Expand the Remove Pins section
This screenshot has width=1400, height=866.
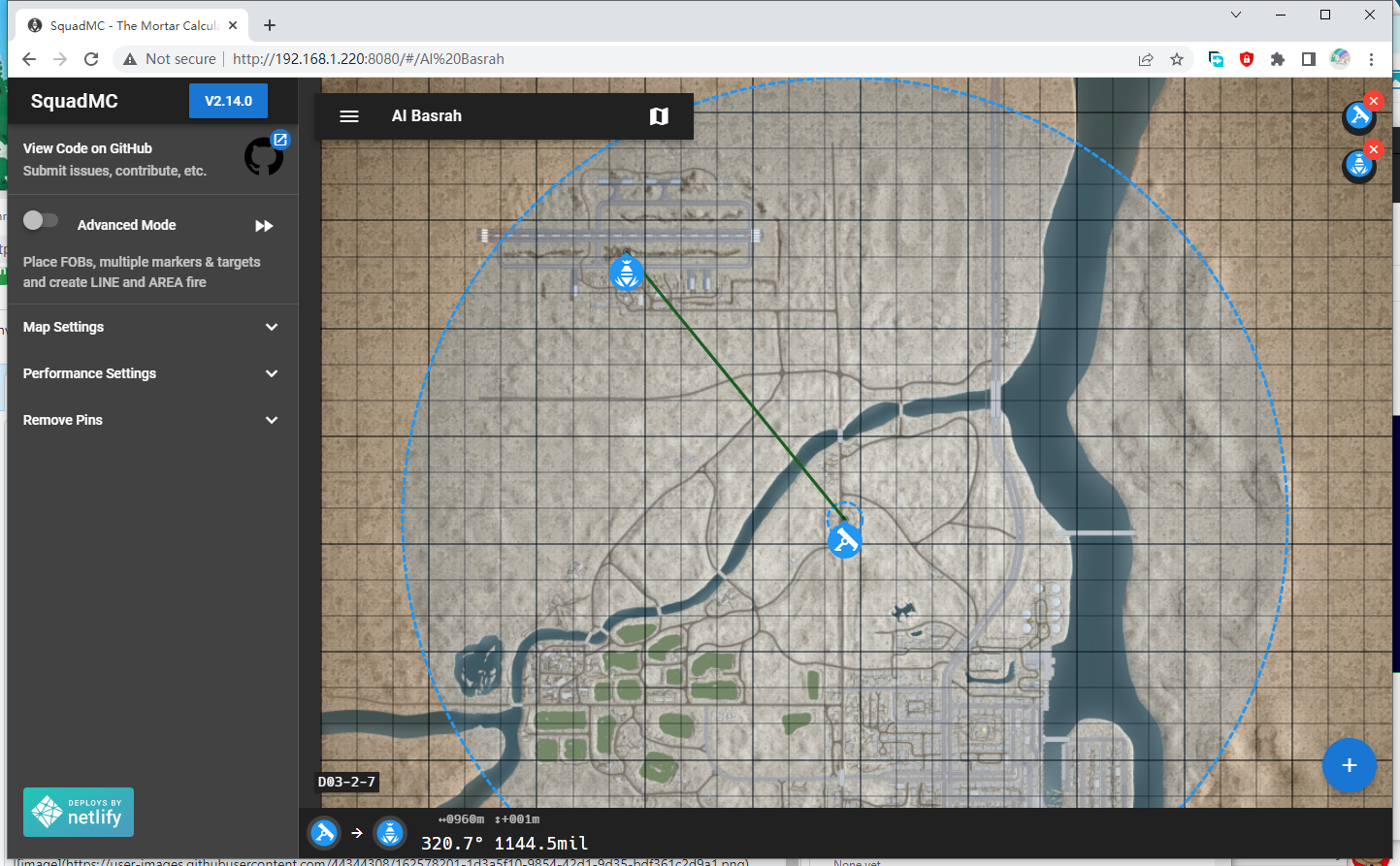pos(150,420)
